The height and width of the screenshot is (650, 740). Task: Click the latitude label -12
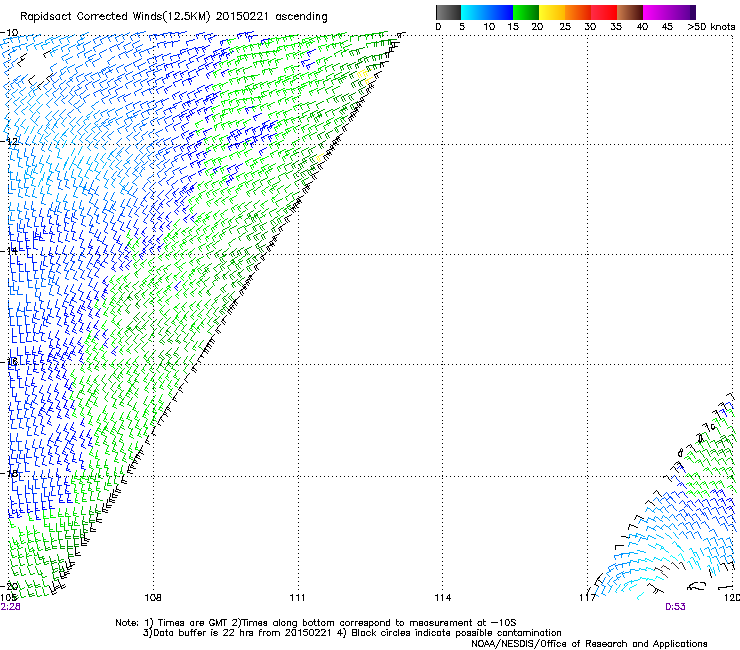(10, 141)
